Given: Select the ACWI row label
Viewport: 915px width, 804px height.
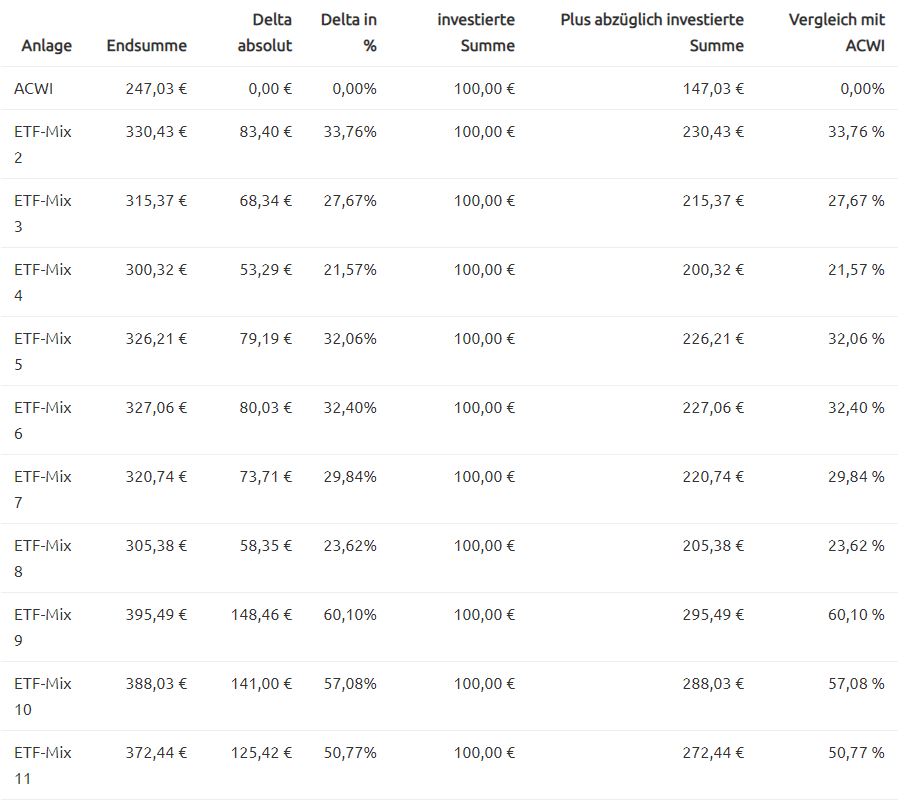Looking at the screenshot, I should (x=34, y=89).
